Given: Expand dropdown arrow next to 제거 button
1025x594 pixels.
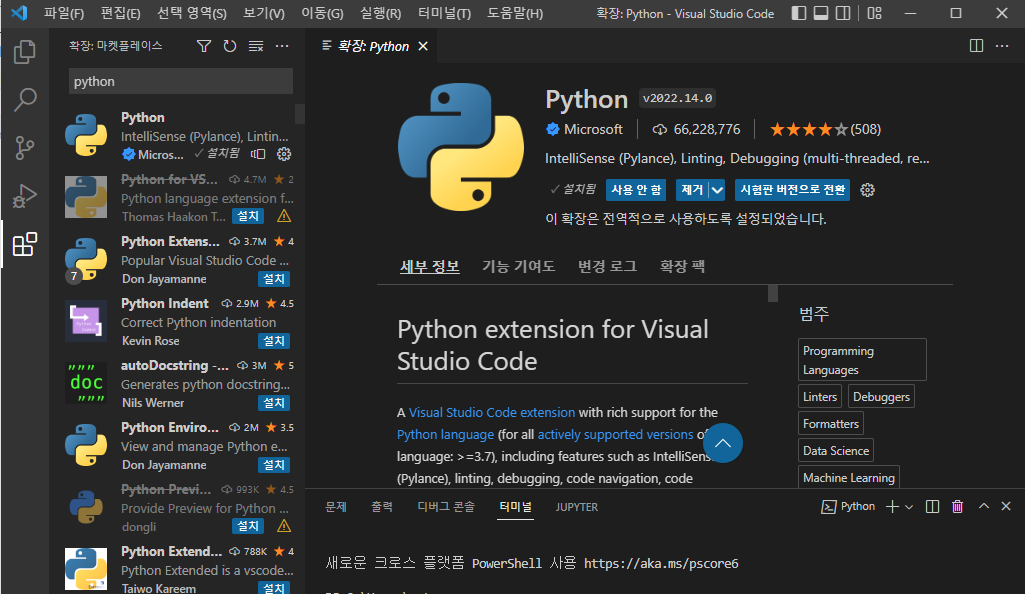Looking at the screenshot, I should pos(717,190).
